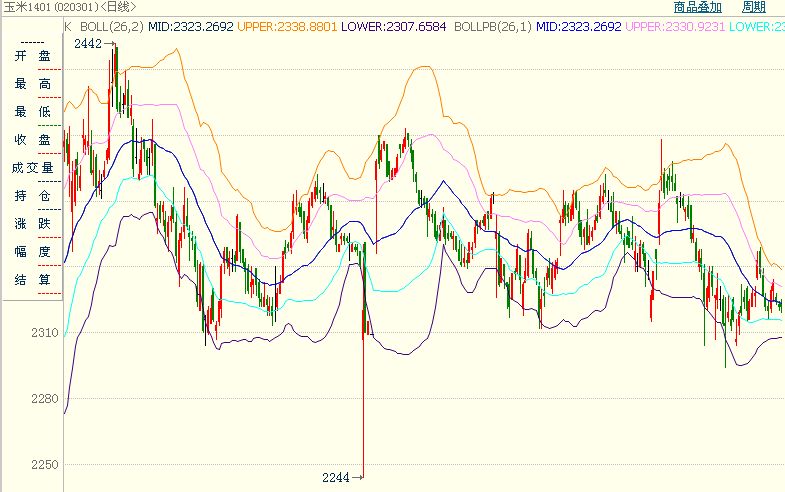785x492 pixels.
Task: Click the 2244 low price marker
Action: (x=336, y=478)
